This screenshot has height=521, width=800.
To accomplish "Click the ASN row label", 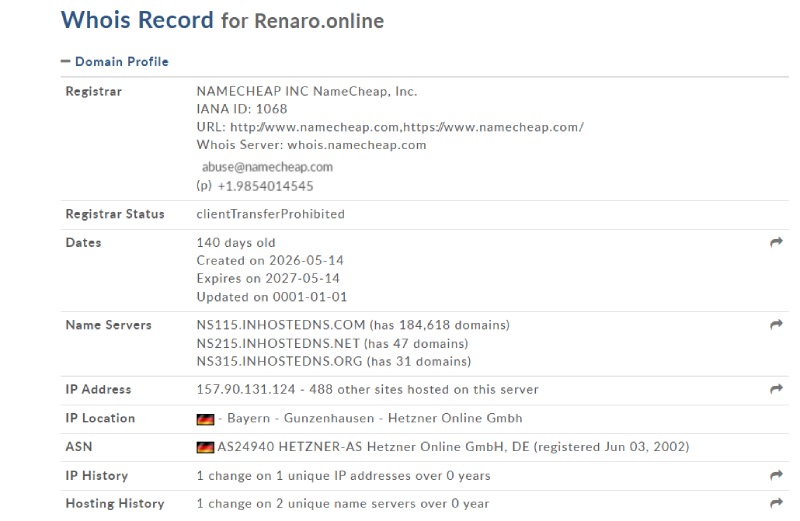I will tap(79, 447).
